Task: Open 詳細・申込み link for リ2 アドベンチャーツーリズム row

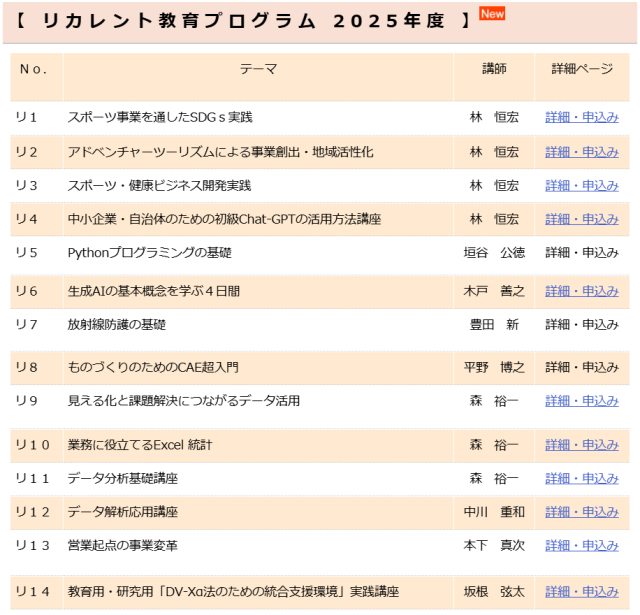Action: [581, 152]
